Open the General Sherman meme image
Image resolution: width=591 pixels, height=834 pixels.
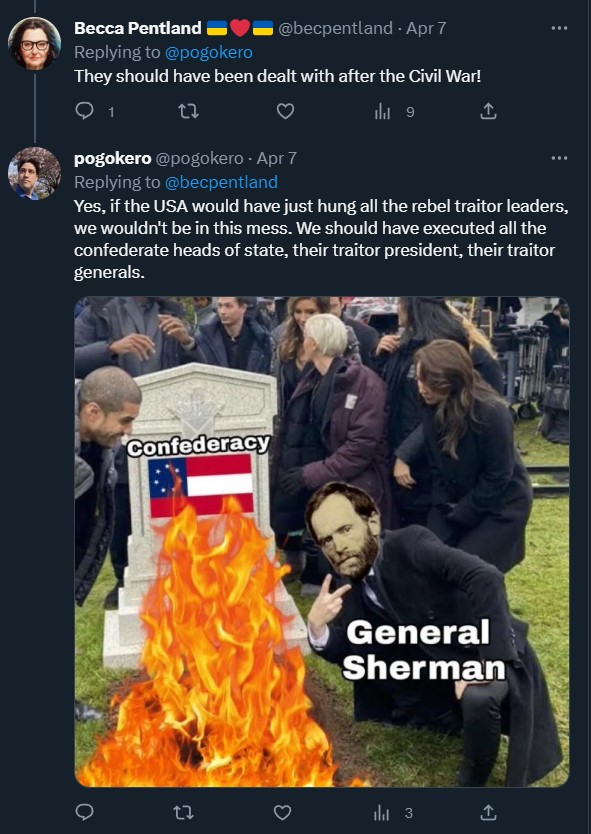[x=322, y=541]
